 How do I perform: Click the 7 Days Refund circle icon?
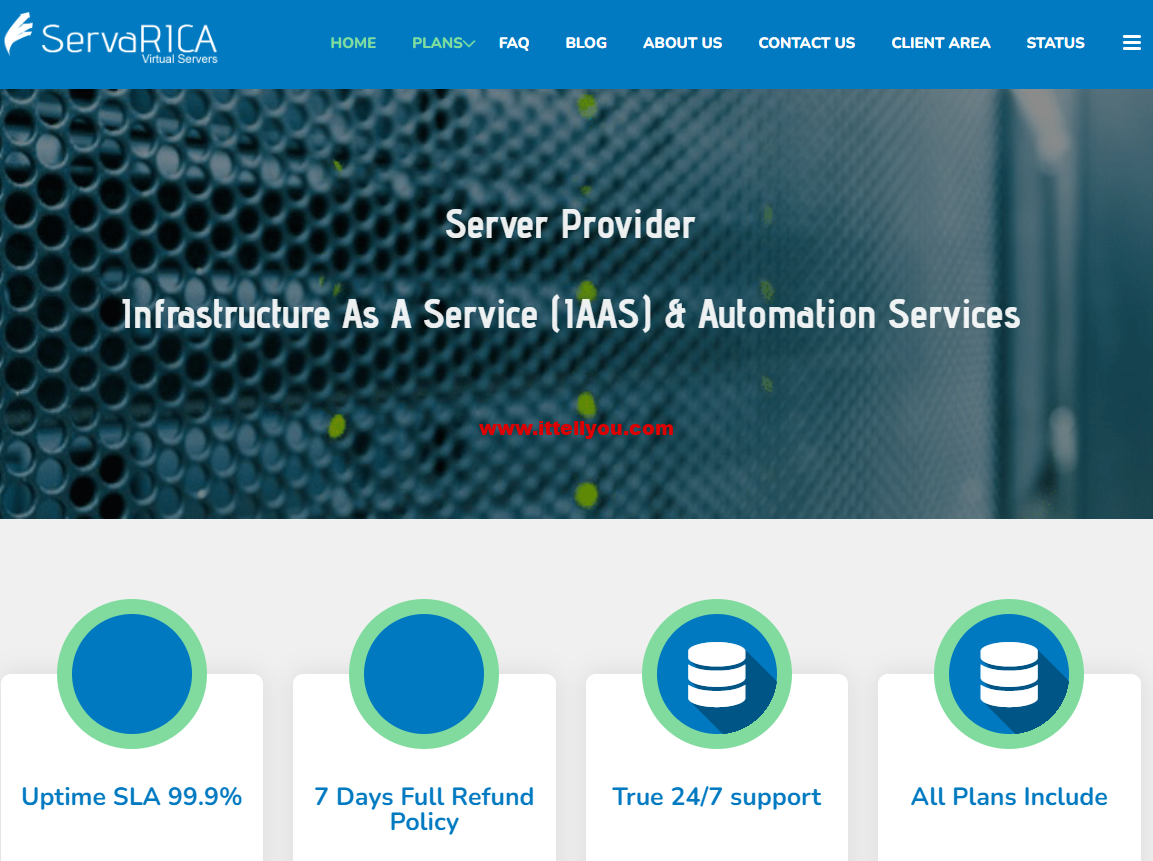[424, 673]
